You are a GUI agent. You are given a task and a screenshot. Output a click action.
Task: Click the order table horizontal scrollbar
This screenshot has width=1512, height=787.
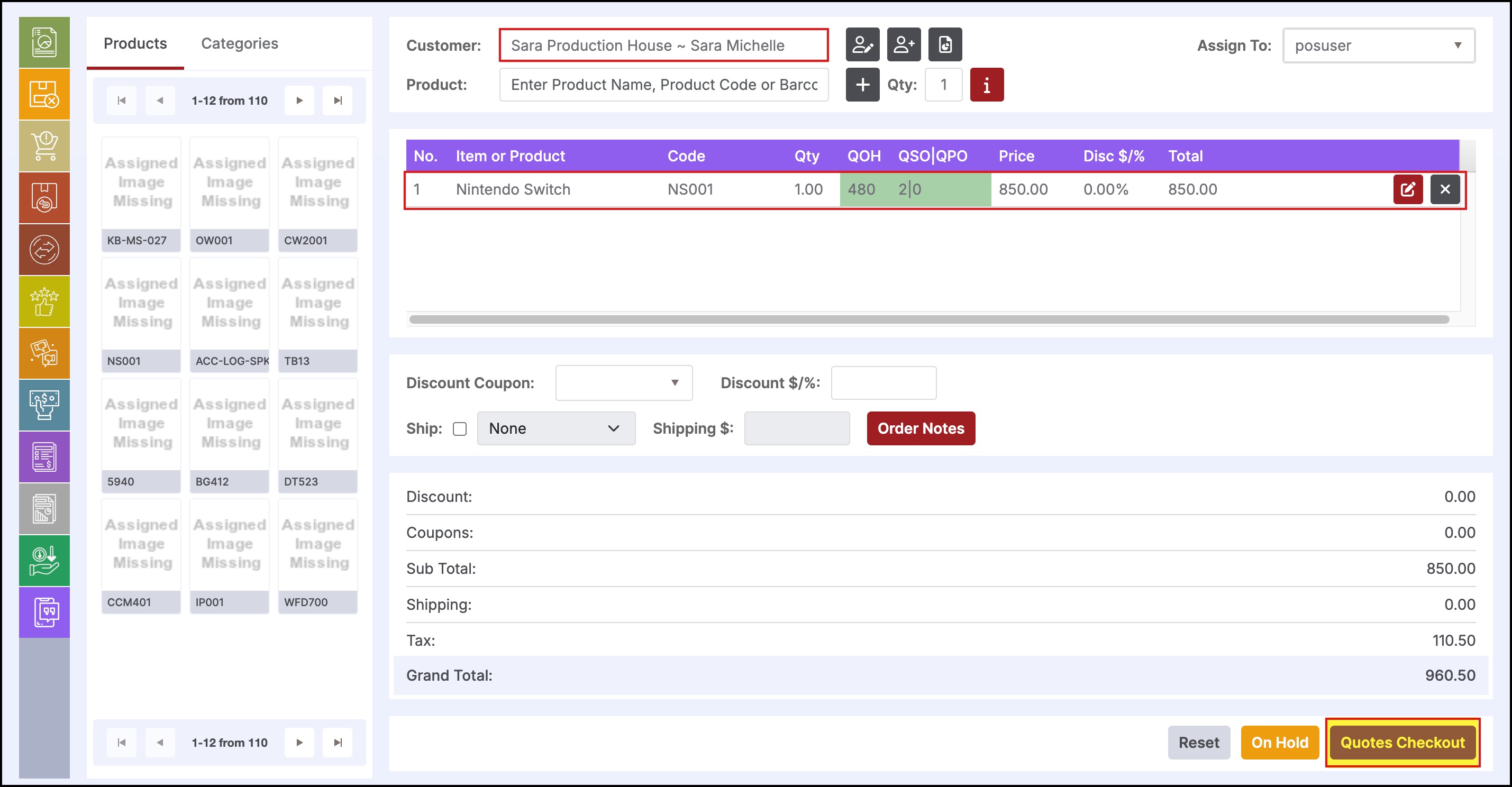click(x=929, y=319)
